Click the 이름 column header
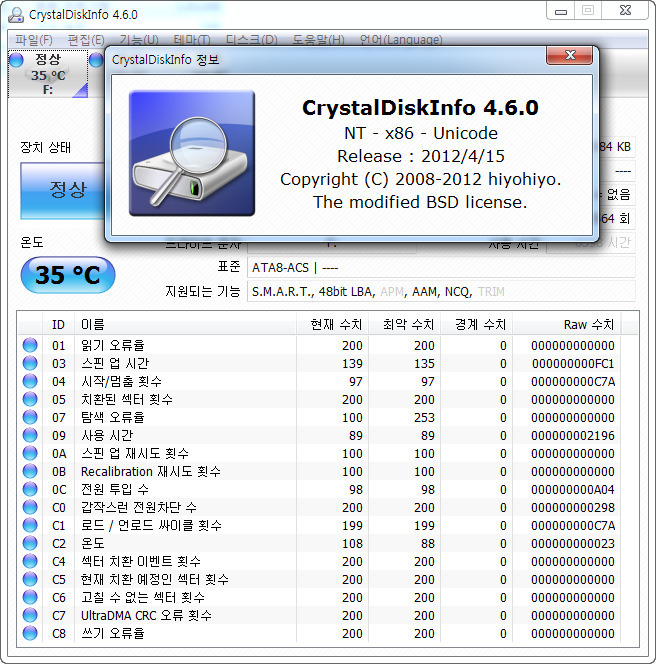 (x=185, y=325)
